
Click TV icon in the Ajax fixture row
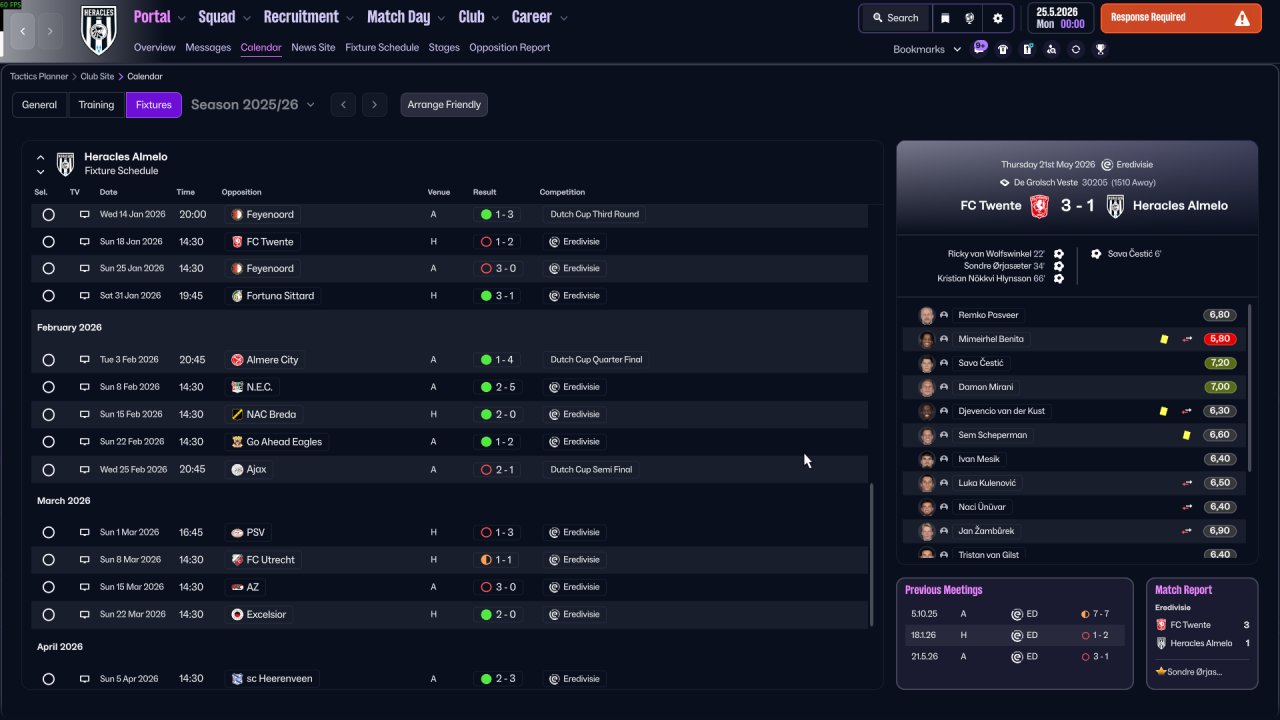85,469
